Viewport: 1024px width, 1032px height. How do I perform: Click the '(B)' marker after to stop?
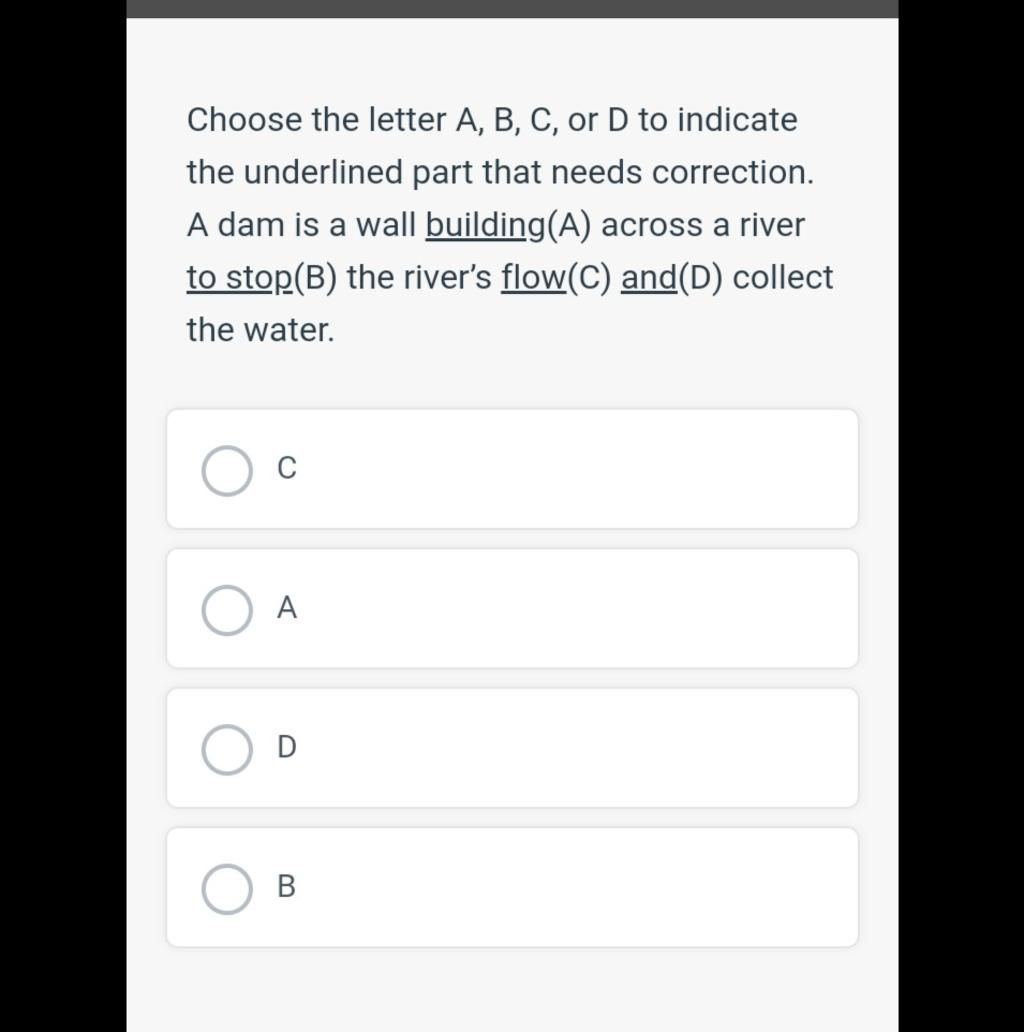pos(316,278)
